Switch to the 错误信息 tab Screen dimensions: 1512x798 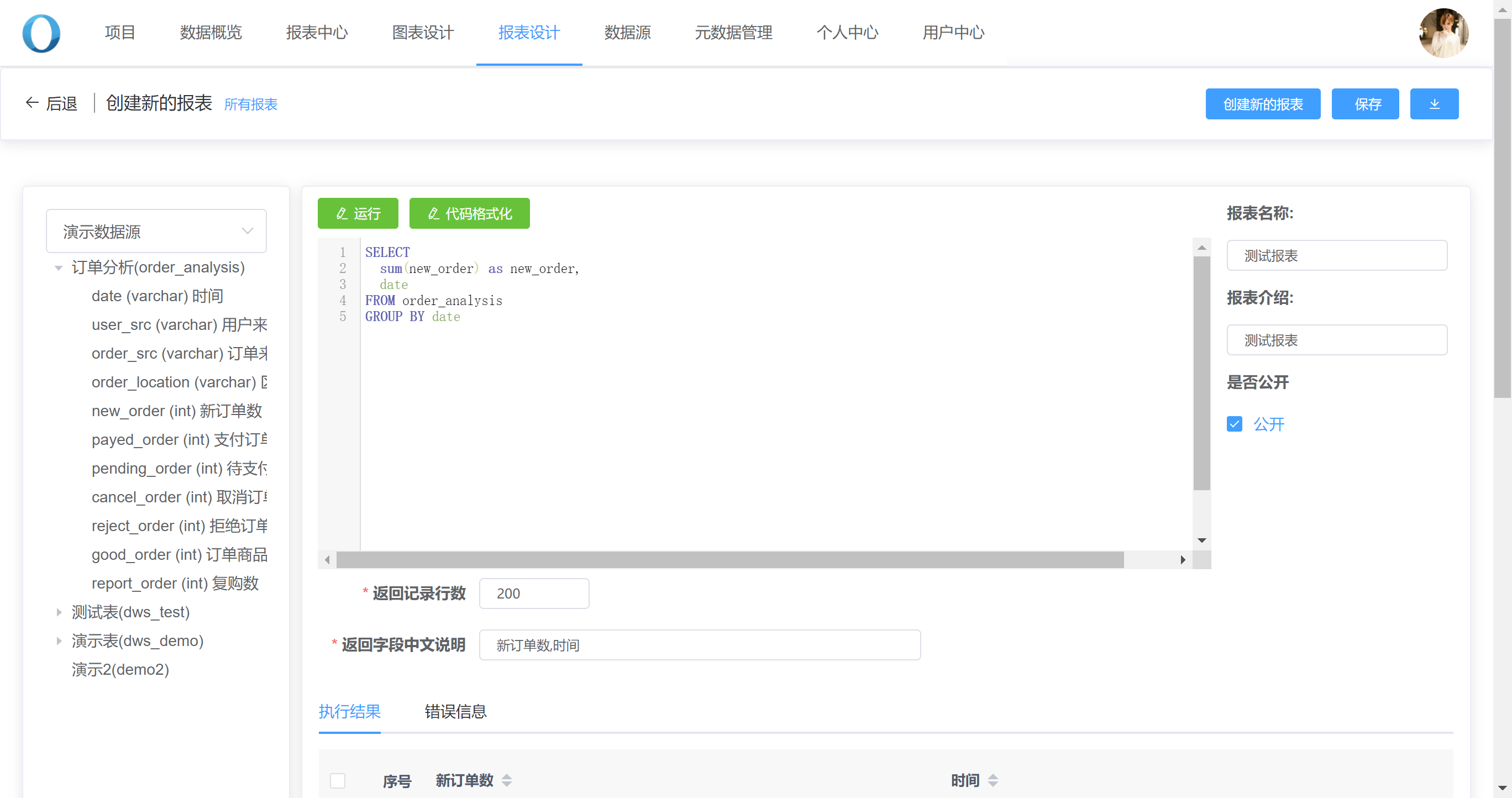[455, 711]
